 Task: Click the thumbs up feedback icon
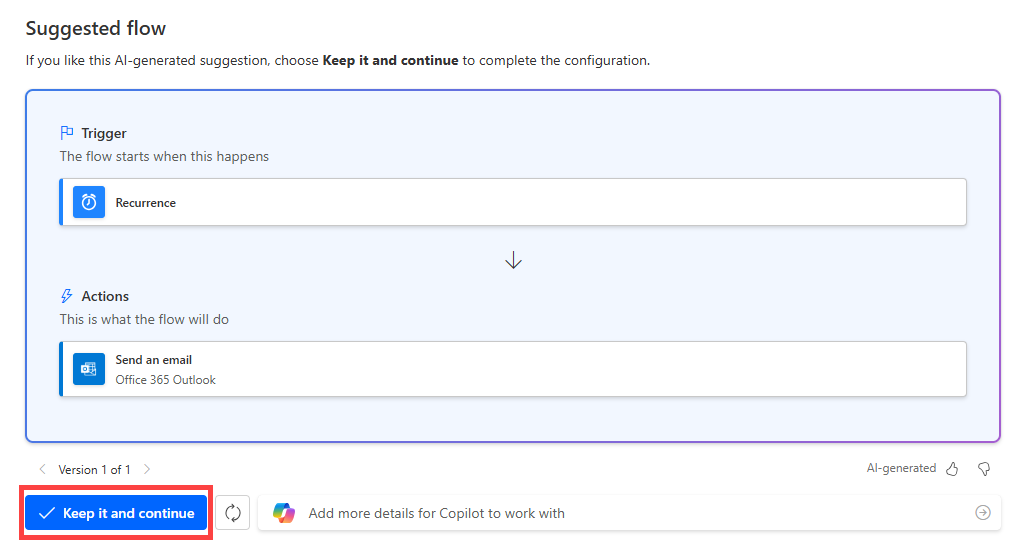952,469
